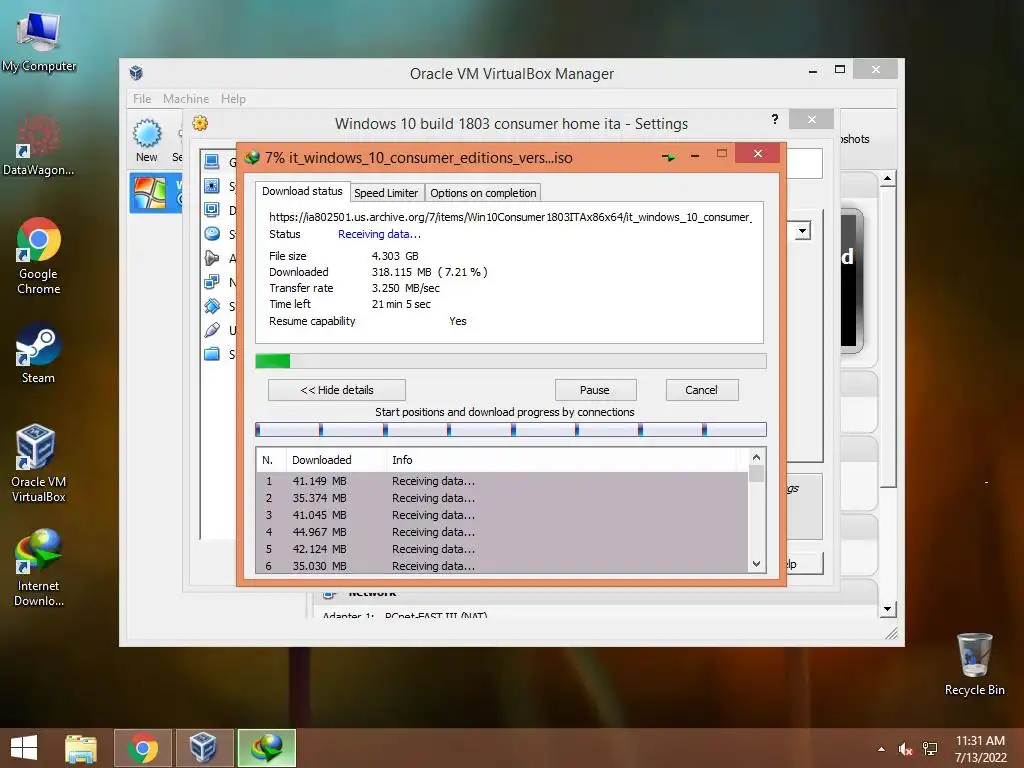Open Steam desktop shortcut

39,353
